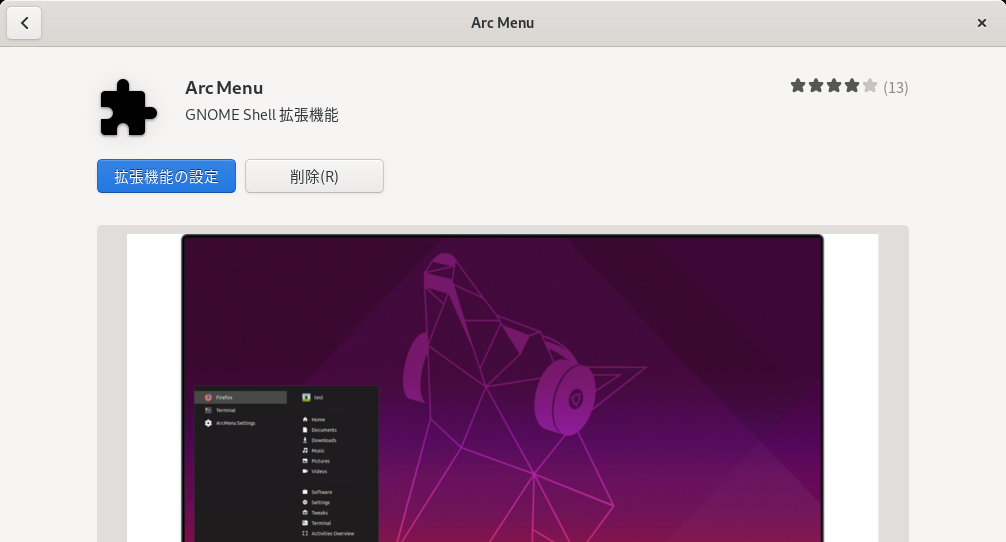Open the 拡張機能の設定 button
This screenshot has width=1006, height=542.
click(166, 176)
